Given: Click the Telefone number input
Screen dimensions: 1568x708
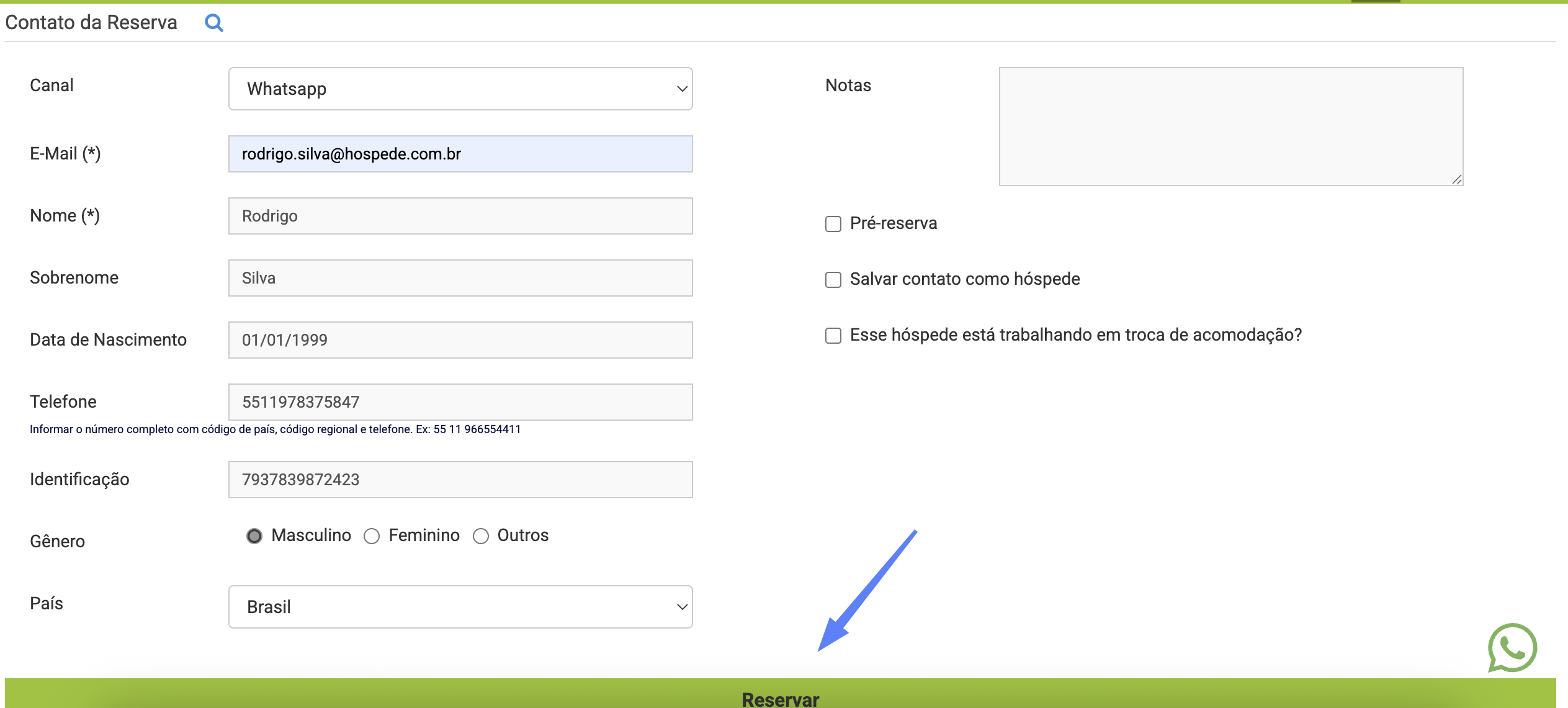Looking at the screenshot, I should coord(460,402).
